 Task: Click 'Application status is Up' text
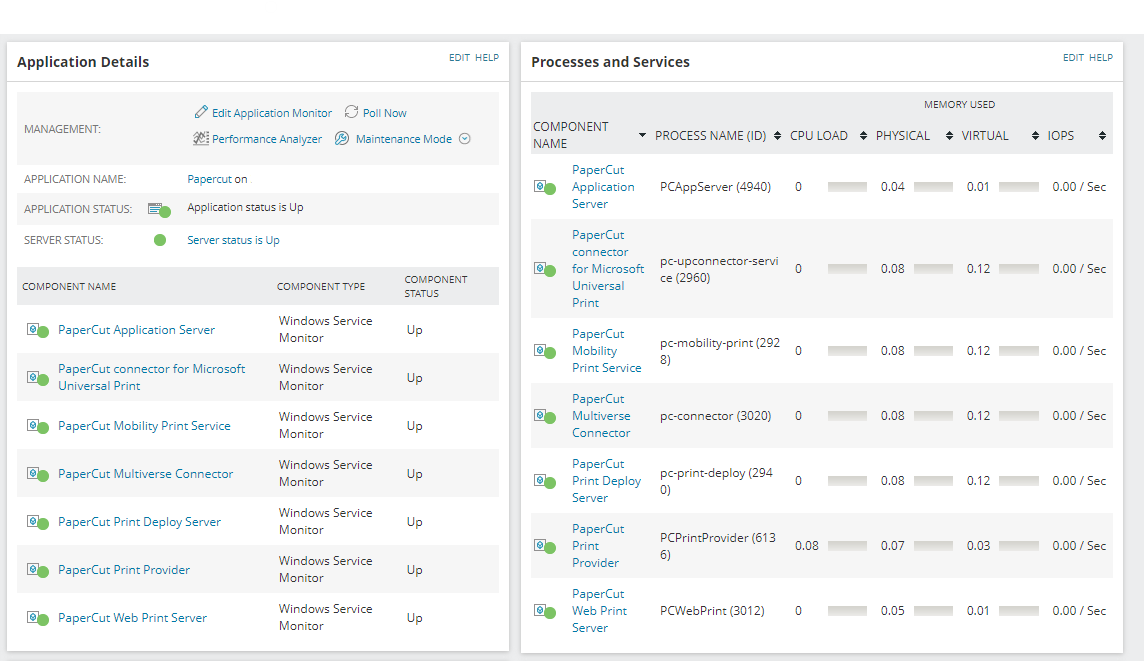click(245, 207)
